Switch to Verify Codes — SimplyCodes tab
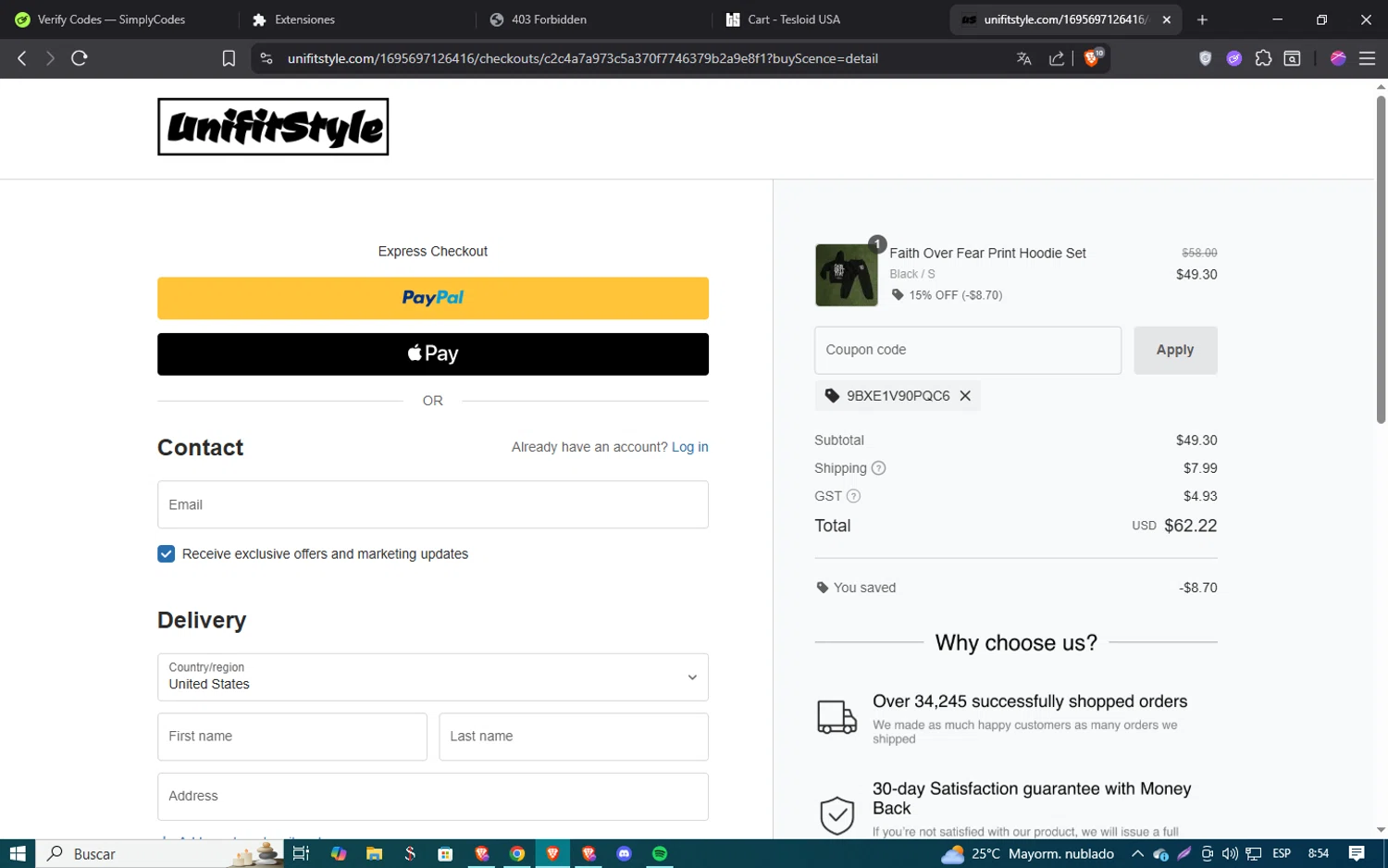The image size is (1388, 868). [x=111, y=19]
